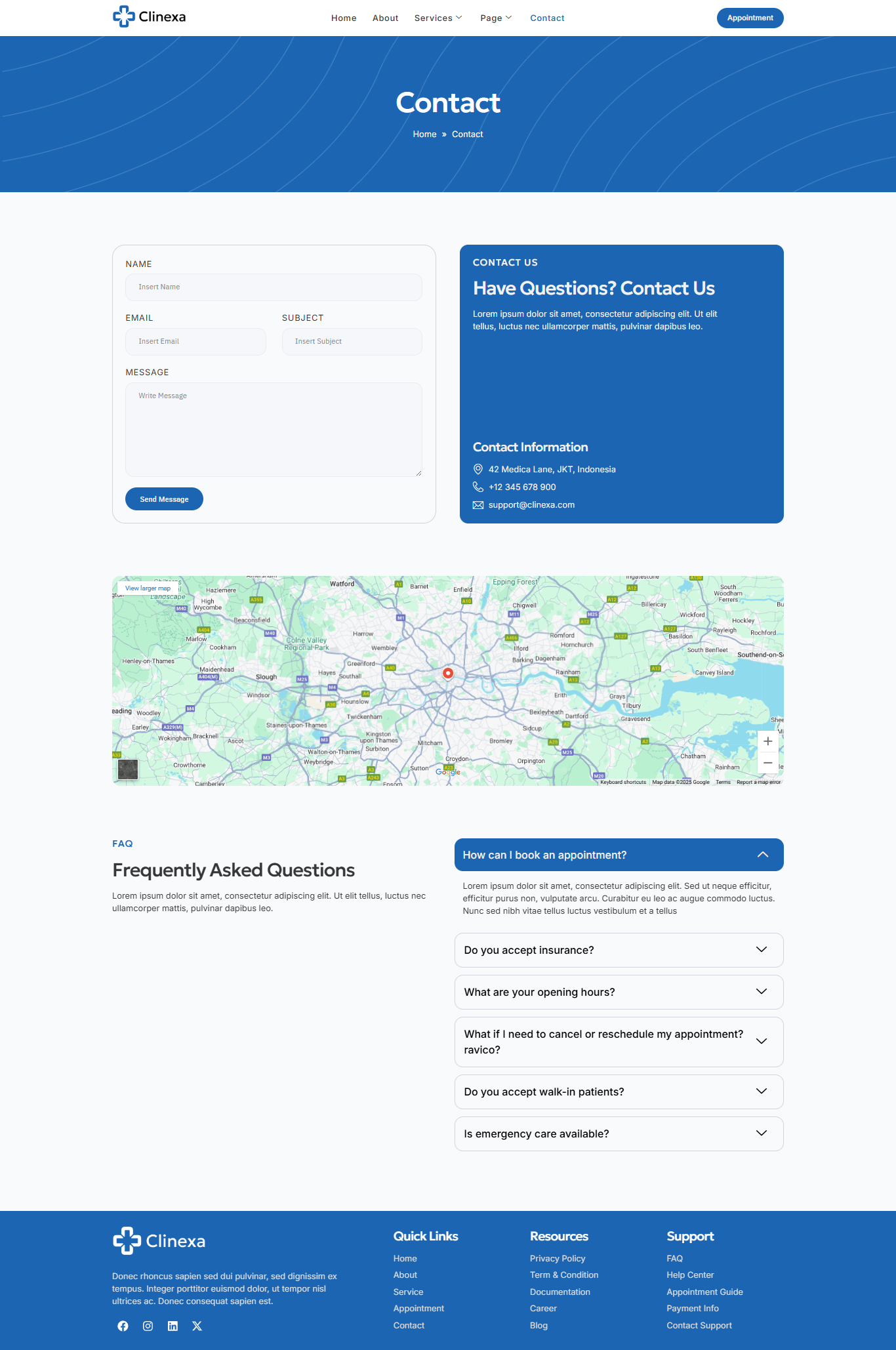The height and width of the screenshot is (1350, 896).
Task: Open footer Appointment link
Action: pyautogui.click(x=418, y=1308)
